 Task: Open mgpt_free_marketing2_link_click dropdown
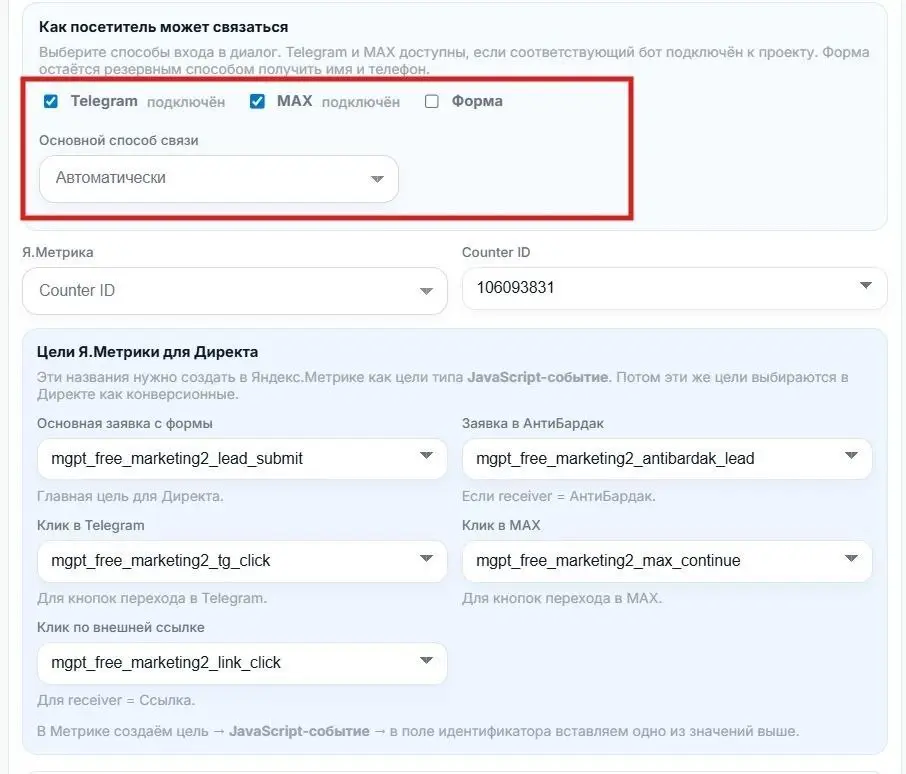242,663
